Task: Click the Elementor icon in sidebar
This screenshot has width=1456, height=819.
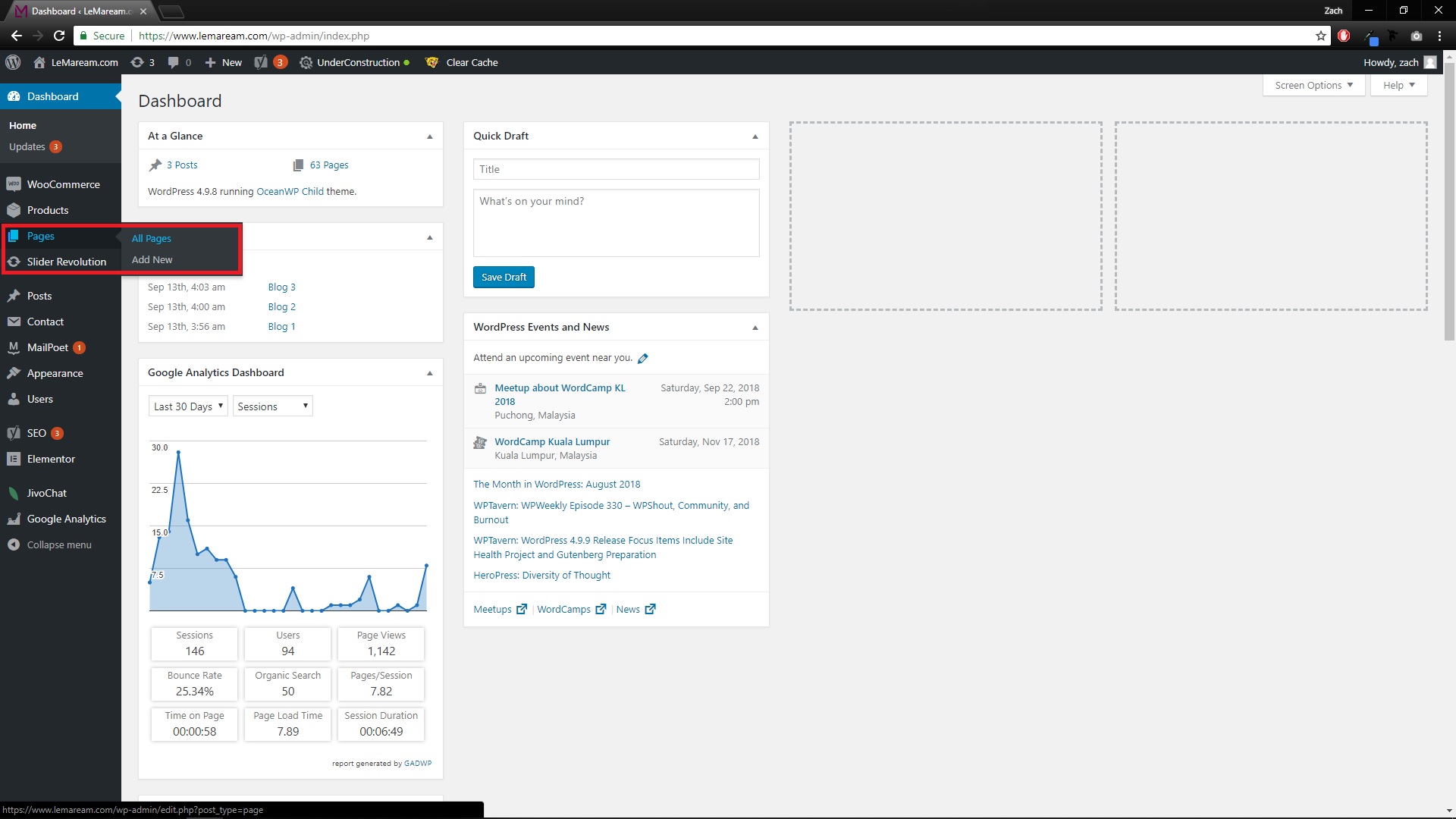Action: click(x=14, y=459)
